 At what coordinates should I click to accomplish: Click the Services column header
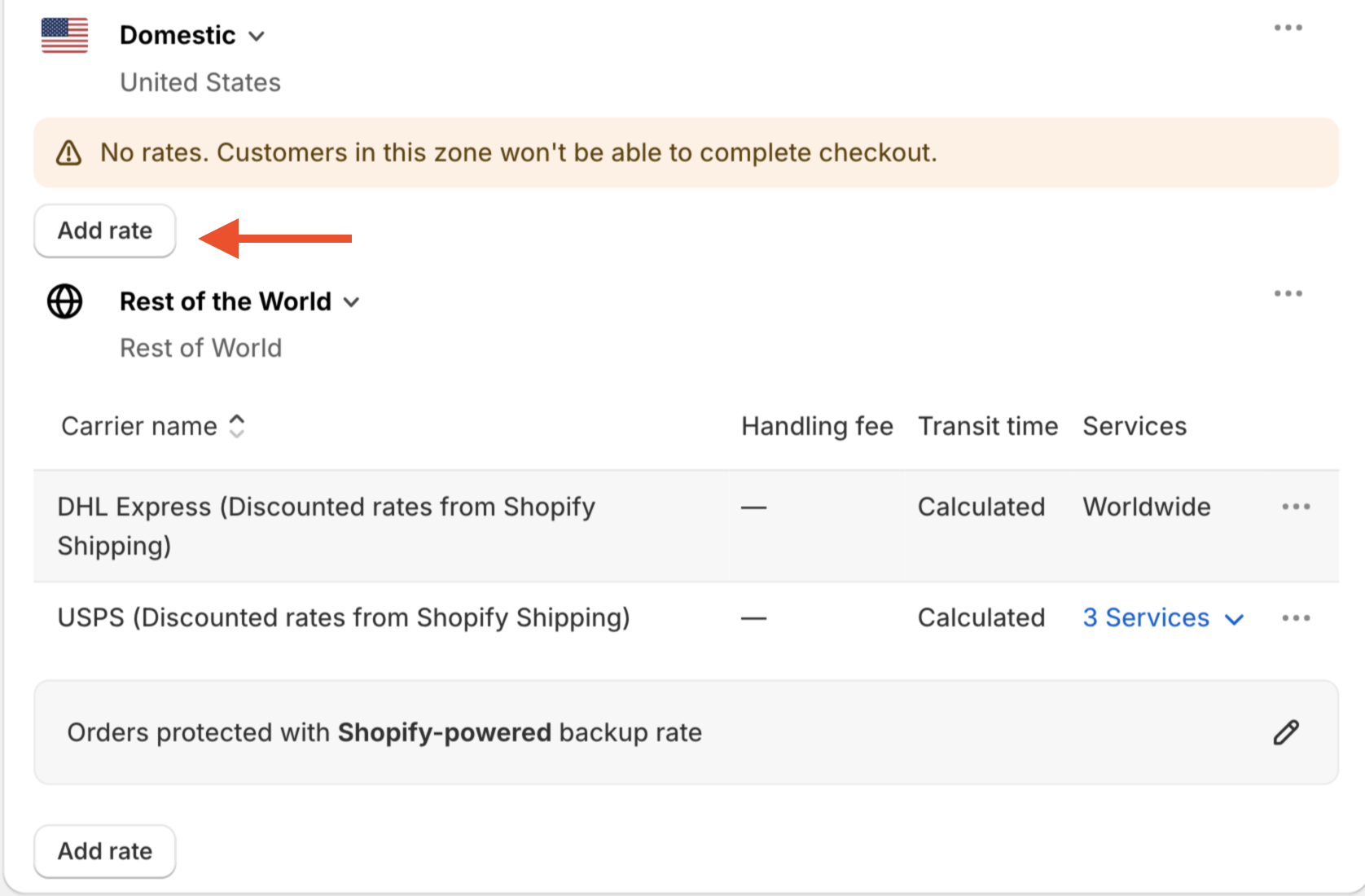(1135, 426)
